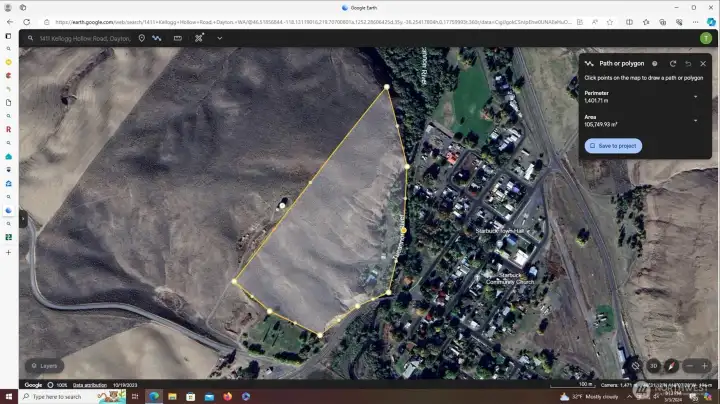Click the restart drawing arrow icon

click(673, 63)
